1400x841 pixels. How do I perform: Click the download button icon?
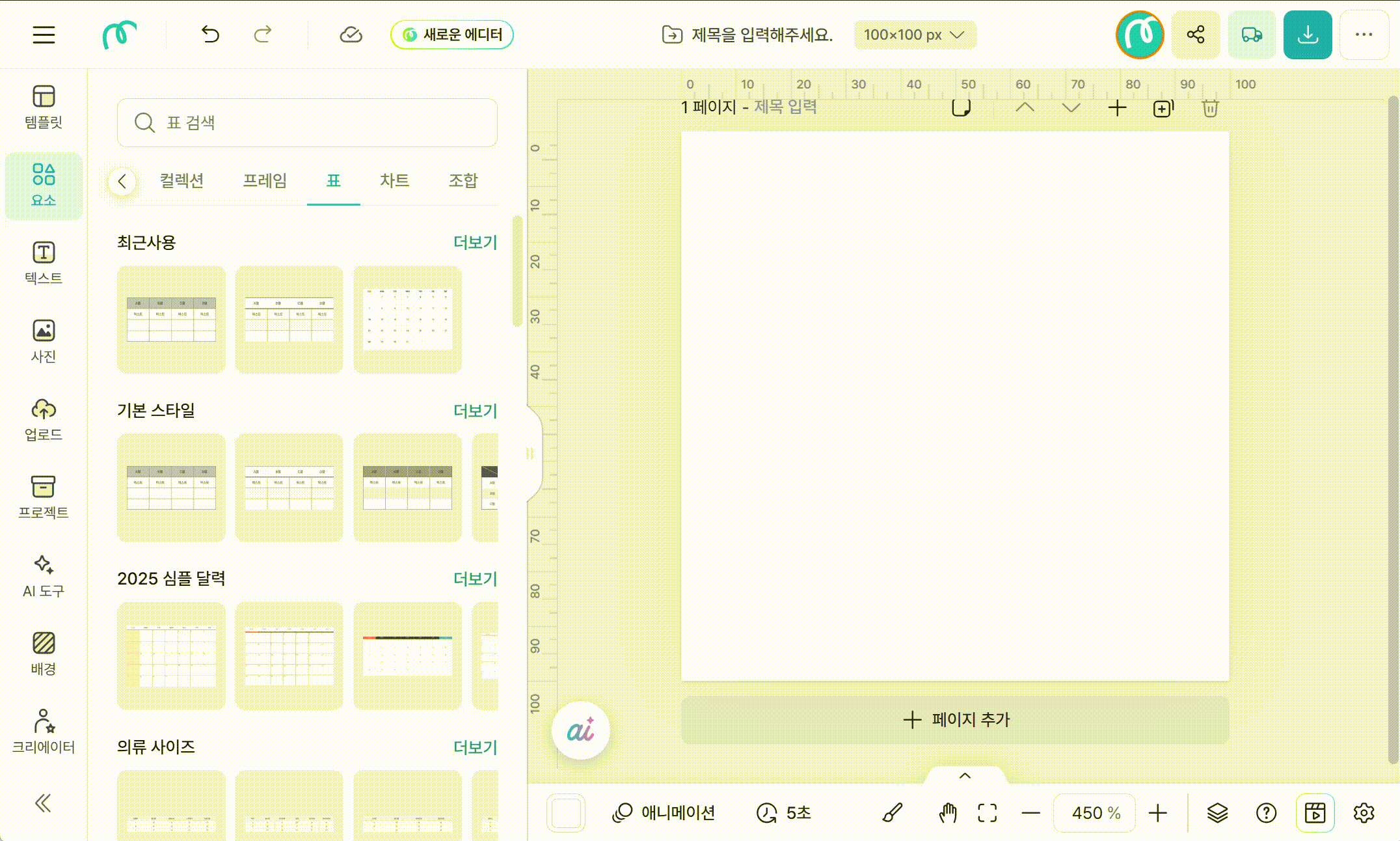click(1307, 35)
